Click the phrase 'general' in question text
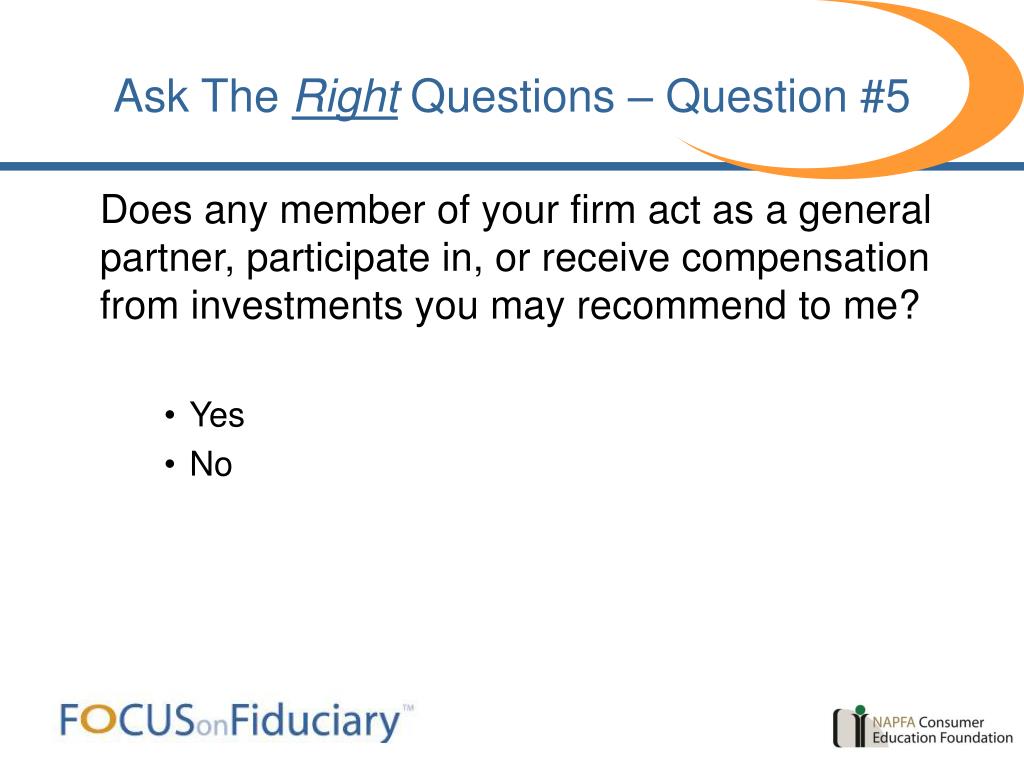The image size is (1024, 768). click(865, 211)
